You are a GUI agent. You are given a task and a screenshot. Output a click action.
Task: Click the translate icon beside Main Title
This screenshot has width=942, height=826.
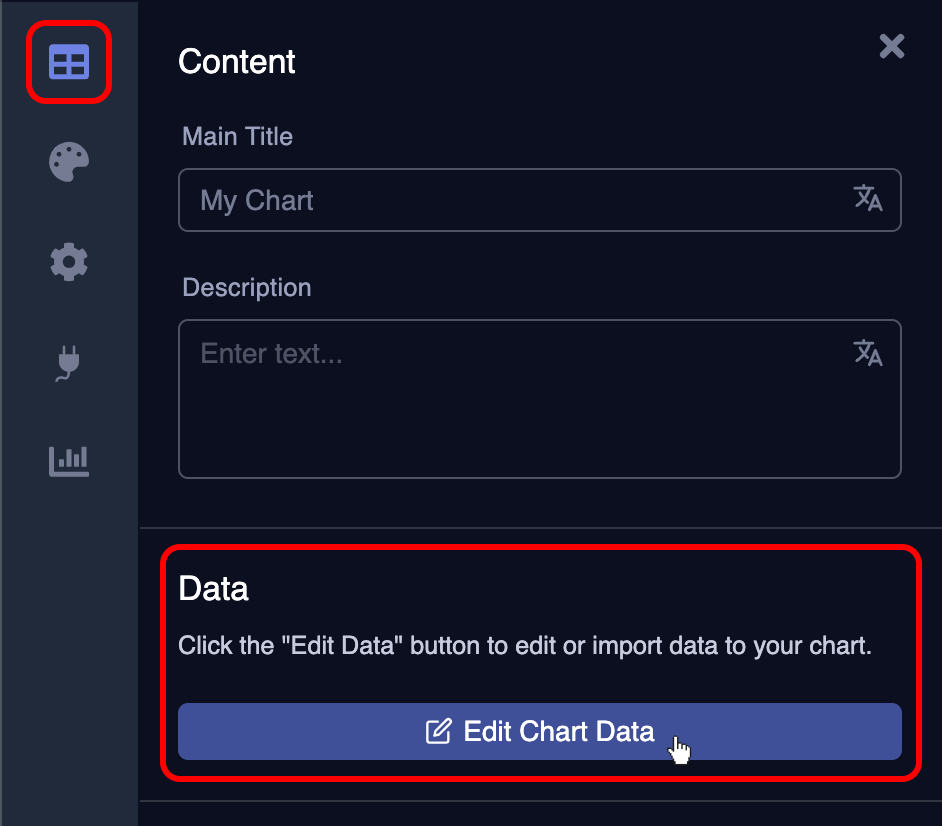[869, 200]
